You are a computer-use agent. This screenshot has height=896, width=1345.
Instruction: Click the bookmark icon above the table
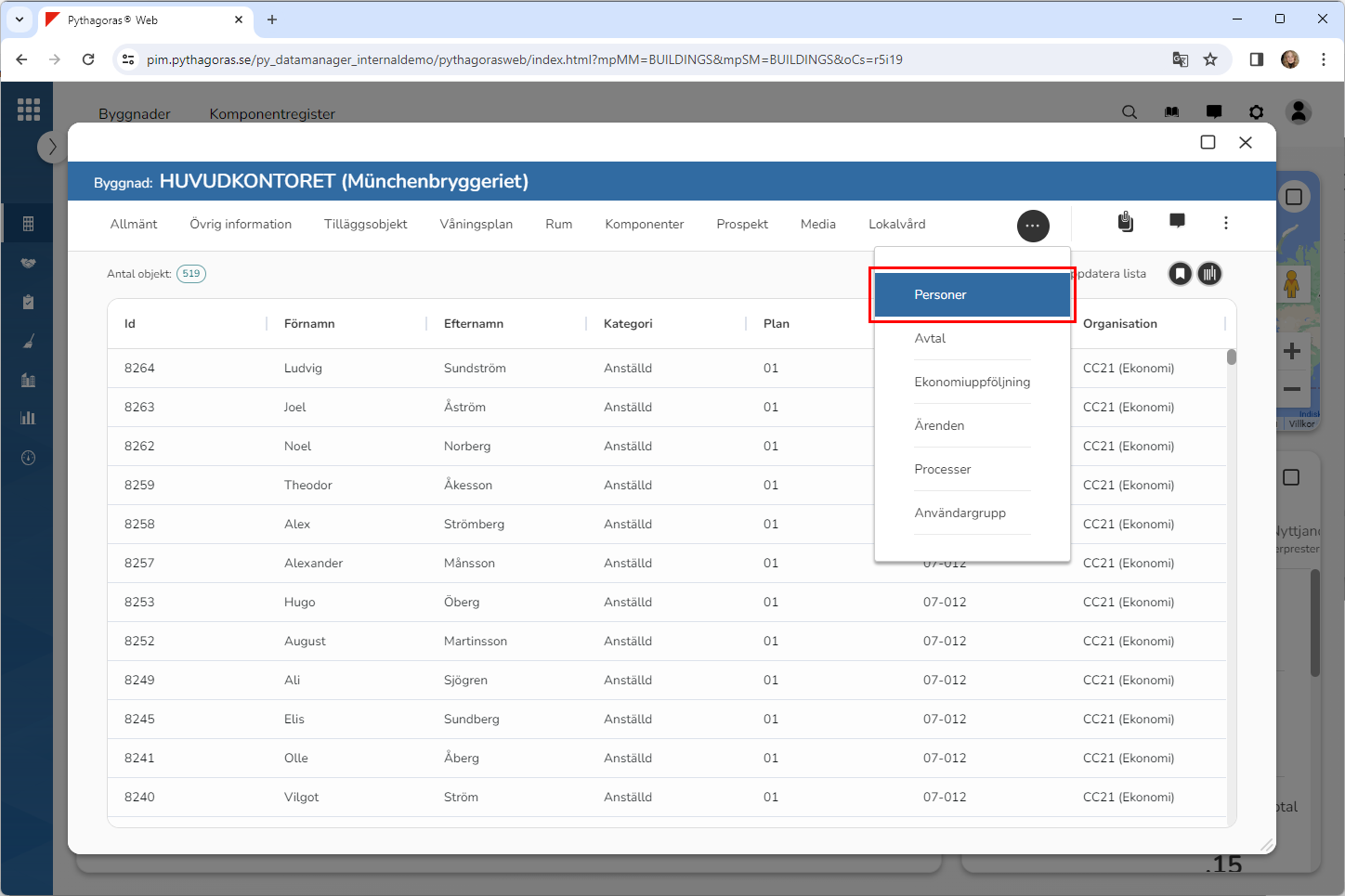tap(1180, 274)
